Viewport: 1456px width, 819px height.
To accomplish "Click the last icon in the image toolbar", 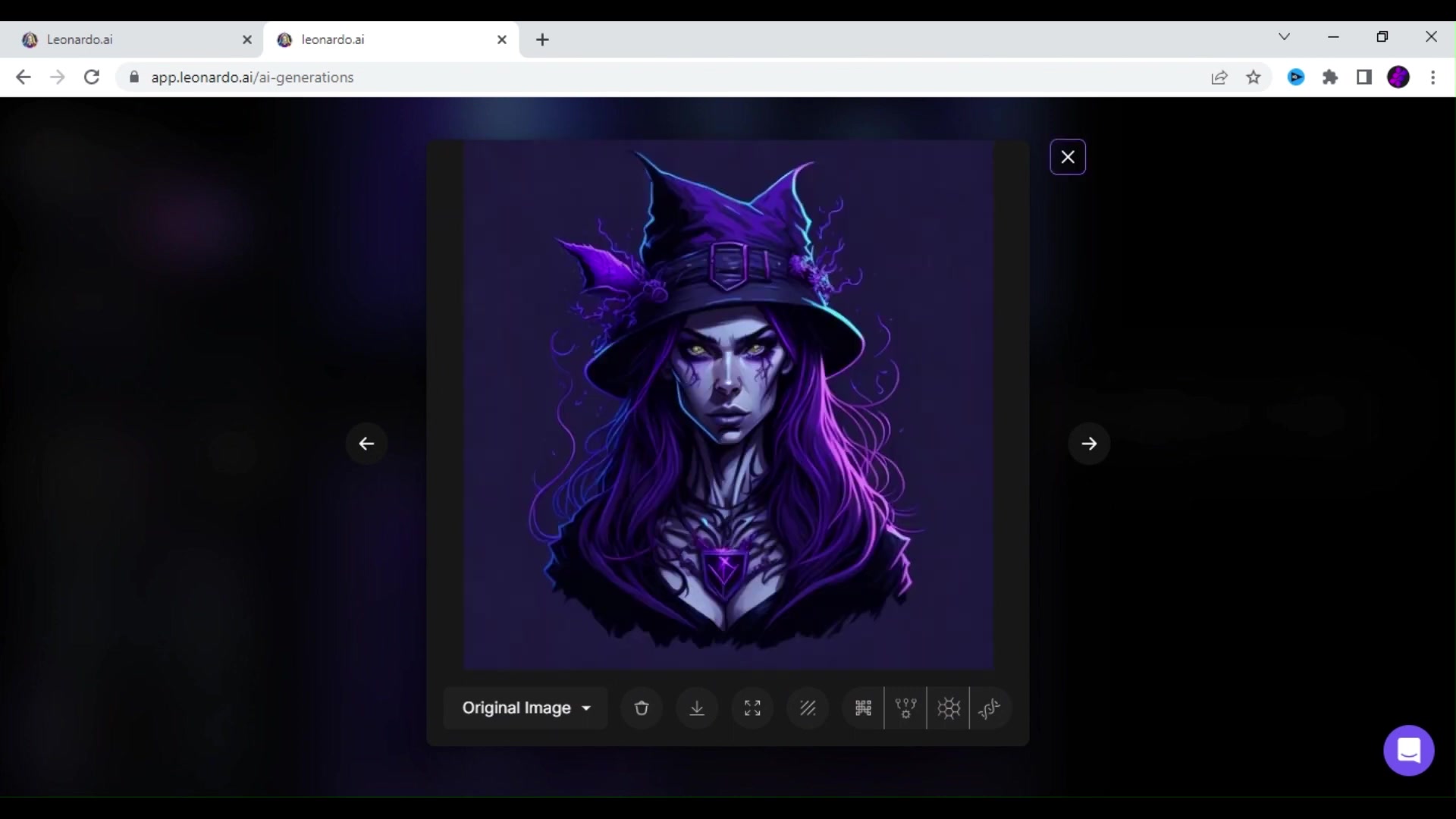I will coord(990,708).
